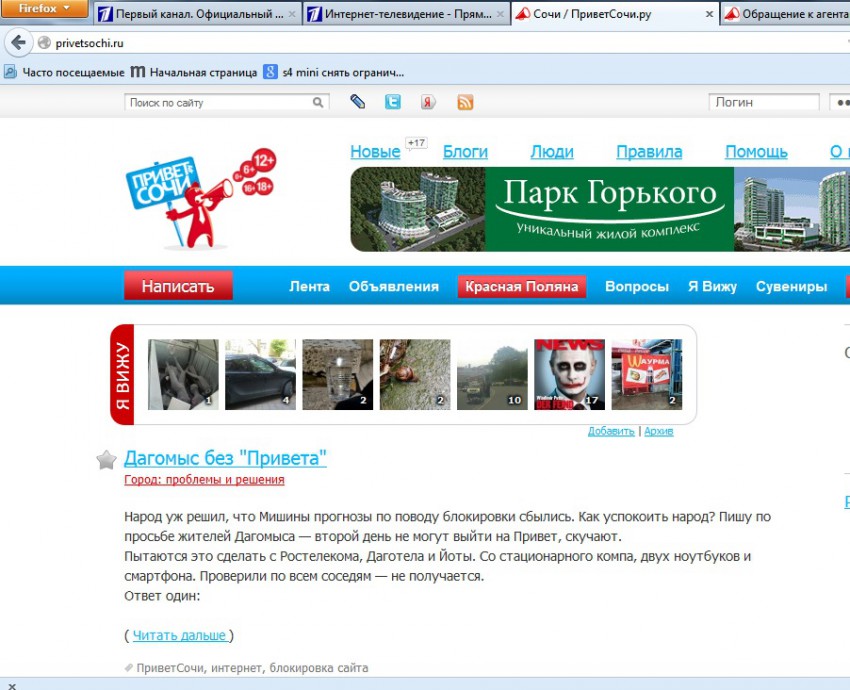The image size is (850, 690).
Task: Click the Парк Горького banner advertisement
Action: pyautogui.click(x=600, y=209)
